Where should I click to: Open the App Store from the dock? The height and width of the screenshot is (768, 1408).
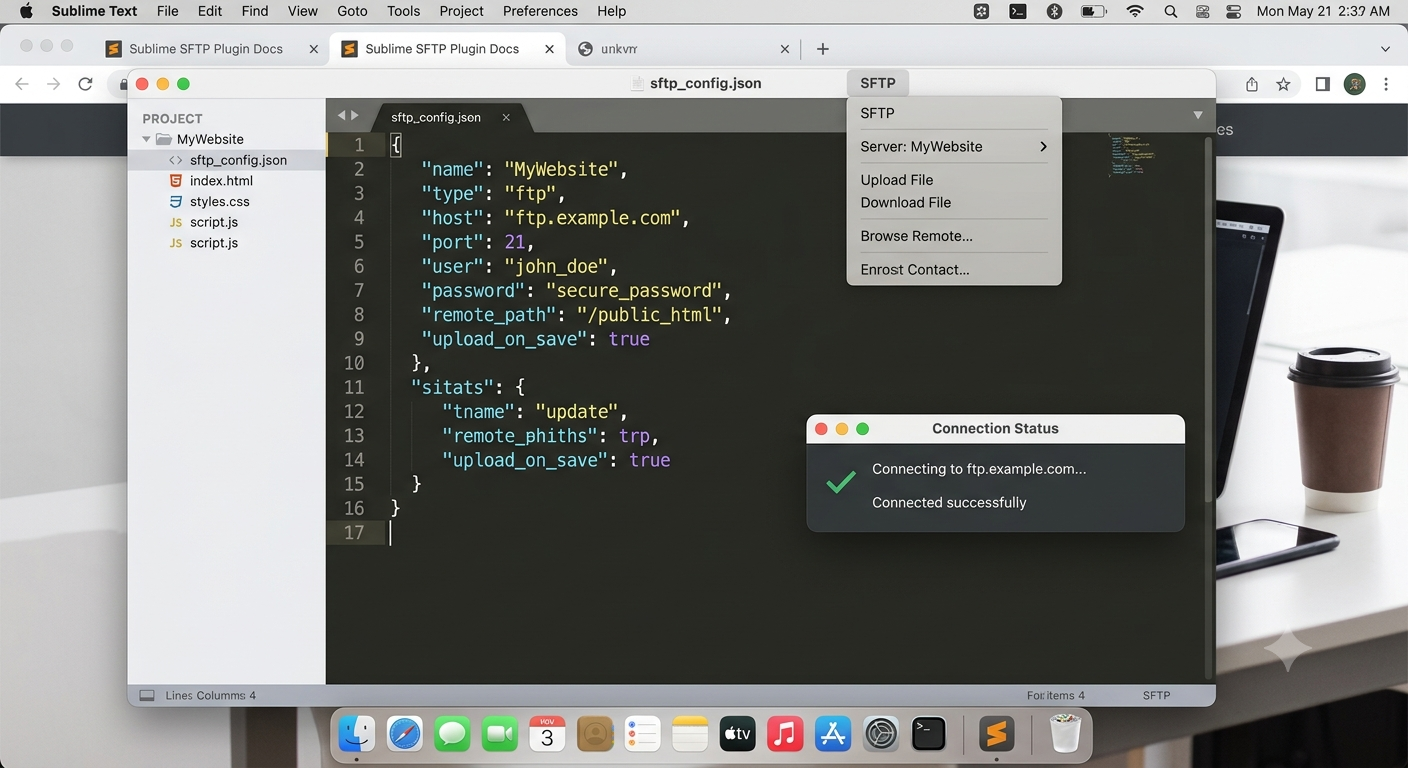pos(832,735)
